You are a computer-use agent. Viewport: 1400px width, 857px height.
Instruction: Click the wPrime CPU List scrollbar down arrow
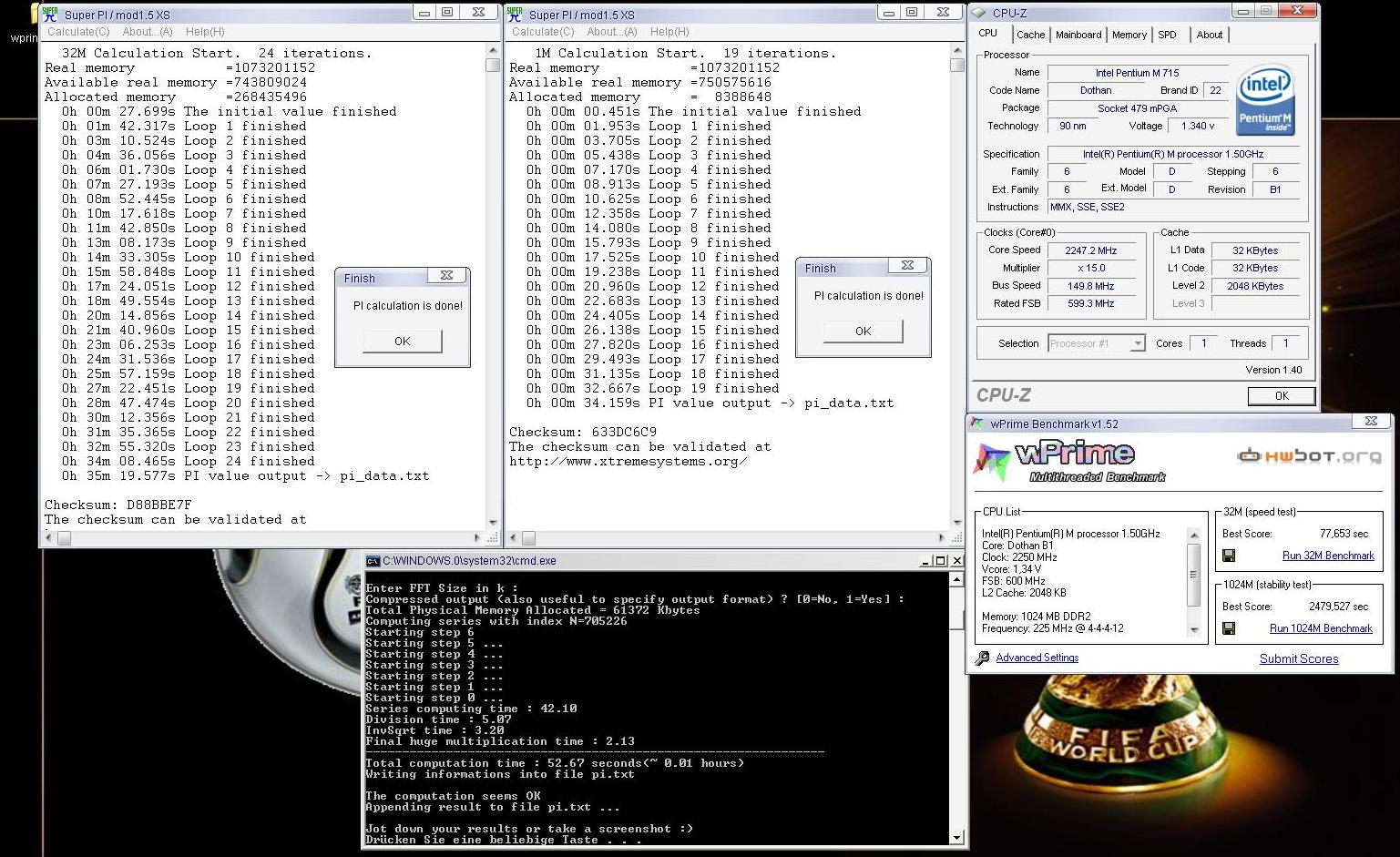[x=1194, y=629]
